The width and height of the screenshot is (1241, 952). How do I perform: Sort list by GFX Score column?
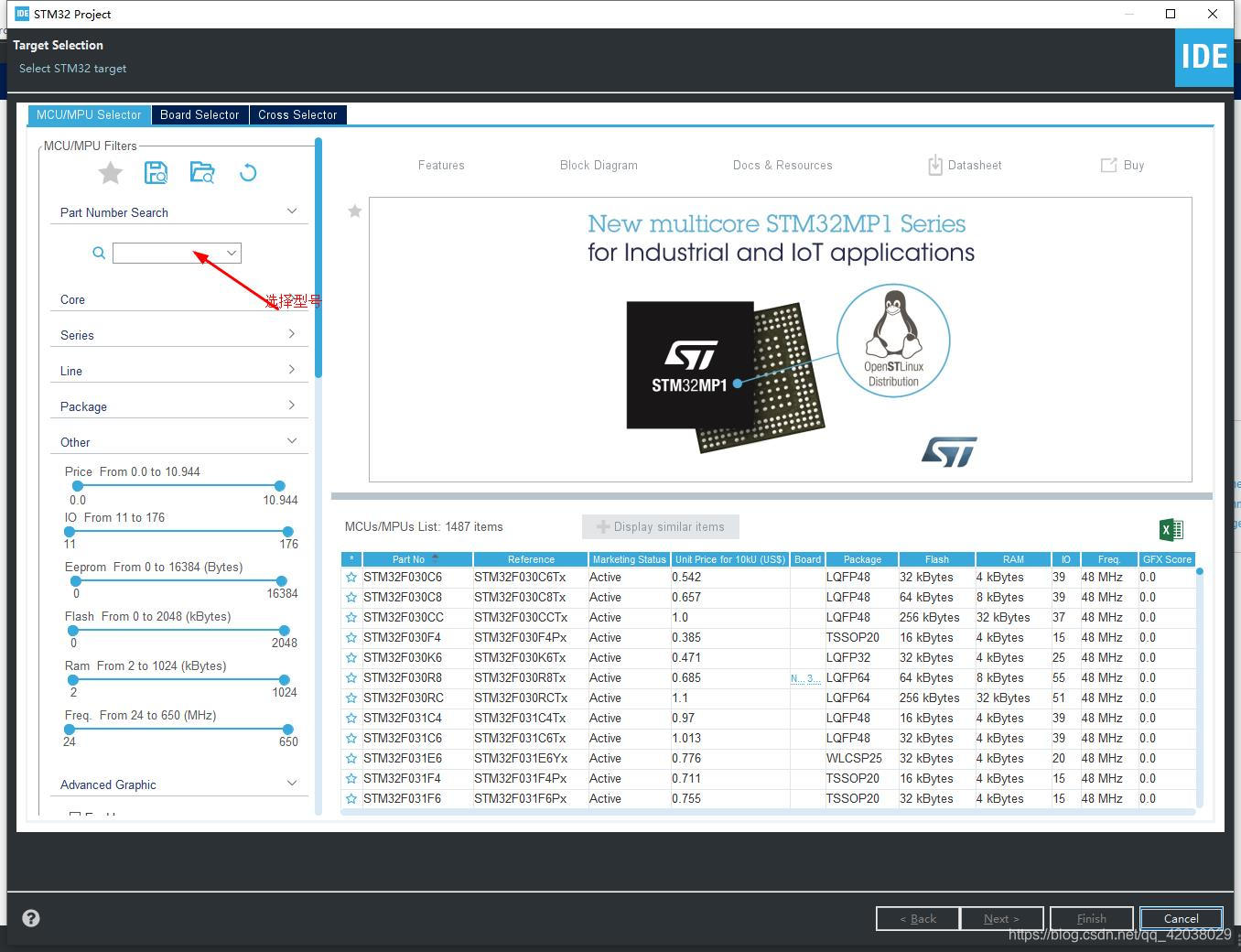point(1167,559)
